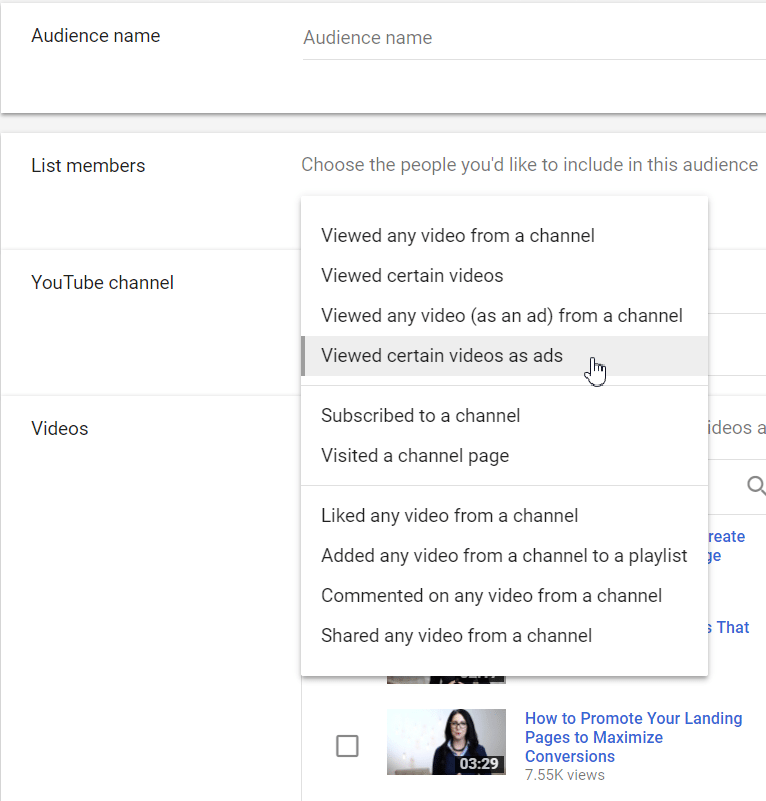Choose "Viewed any video (as an ad) from a channel"

tap(501, 315)
